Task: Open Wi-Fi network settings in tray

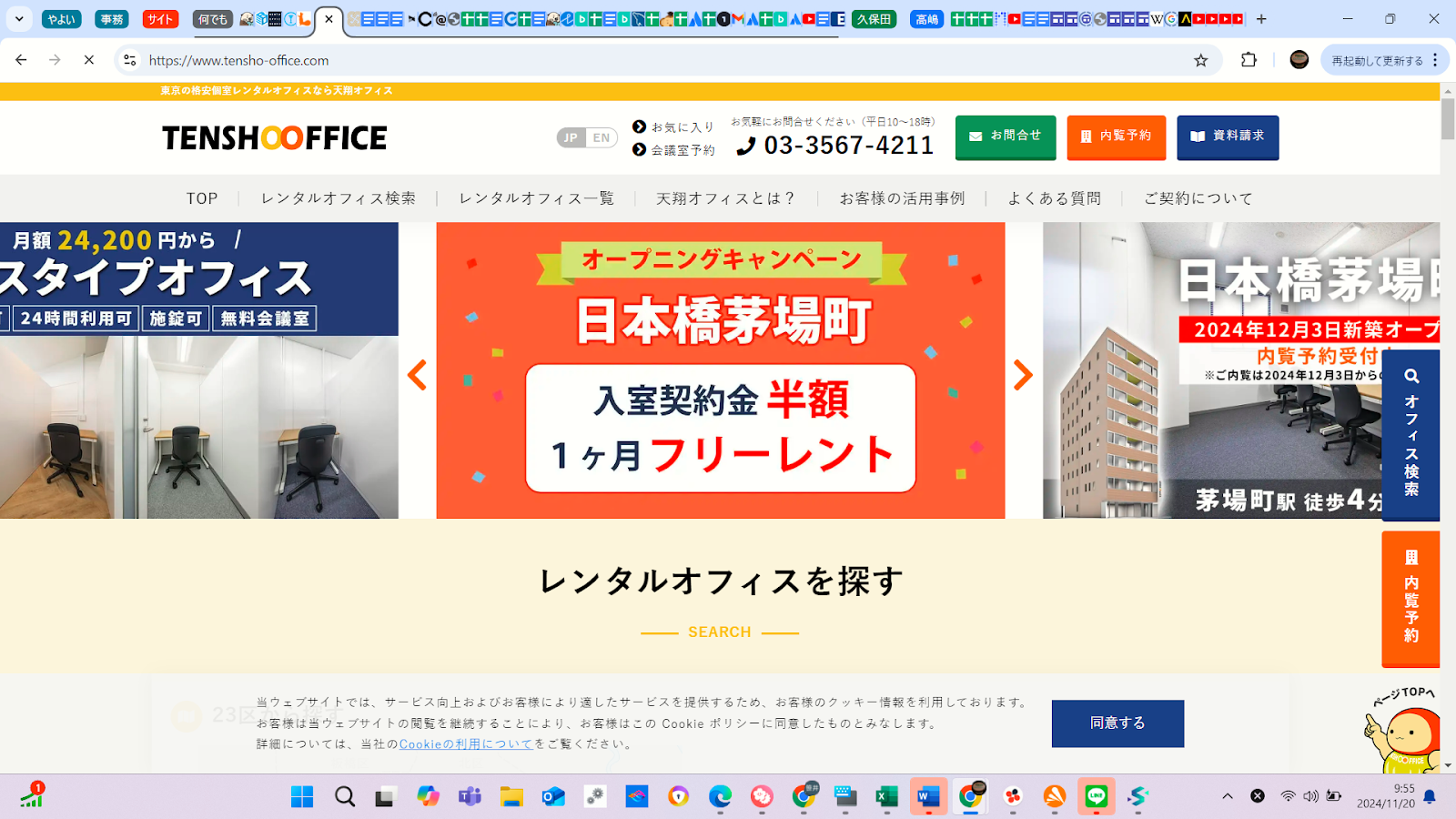Action: point(1288,796)
